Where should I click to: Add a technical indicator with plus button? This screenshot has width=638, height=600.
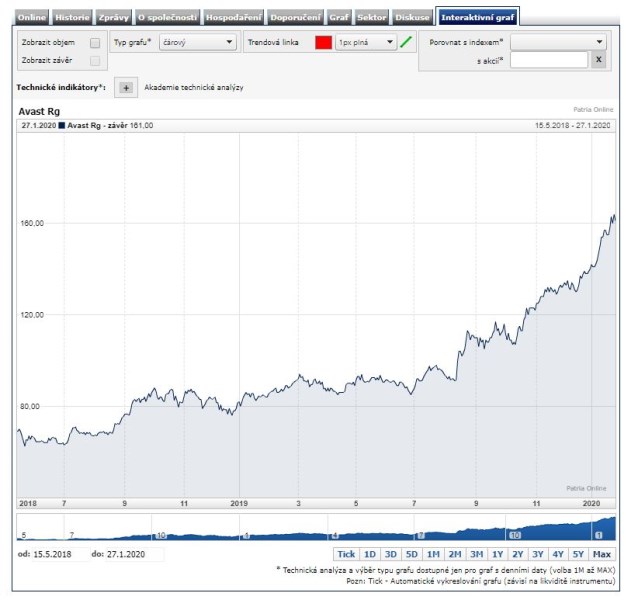click(x=126, y=88)
